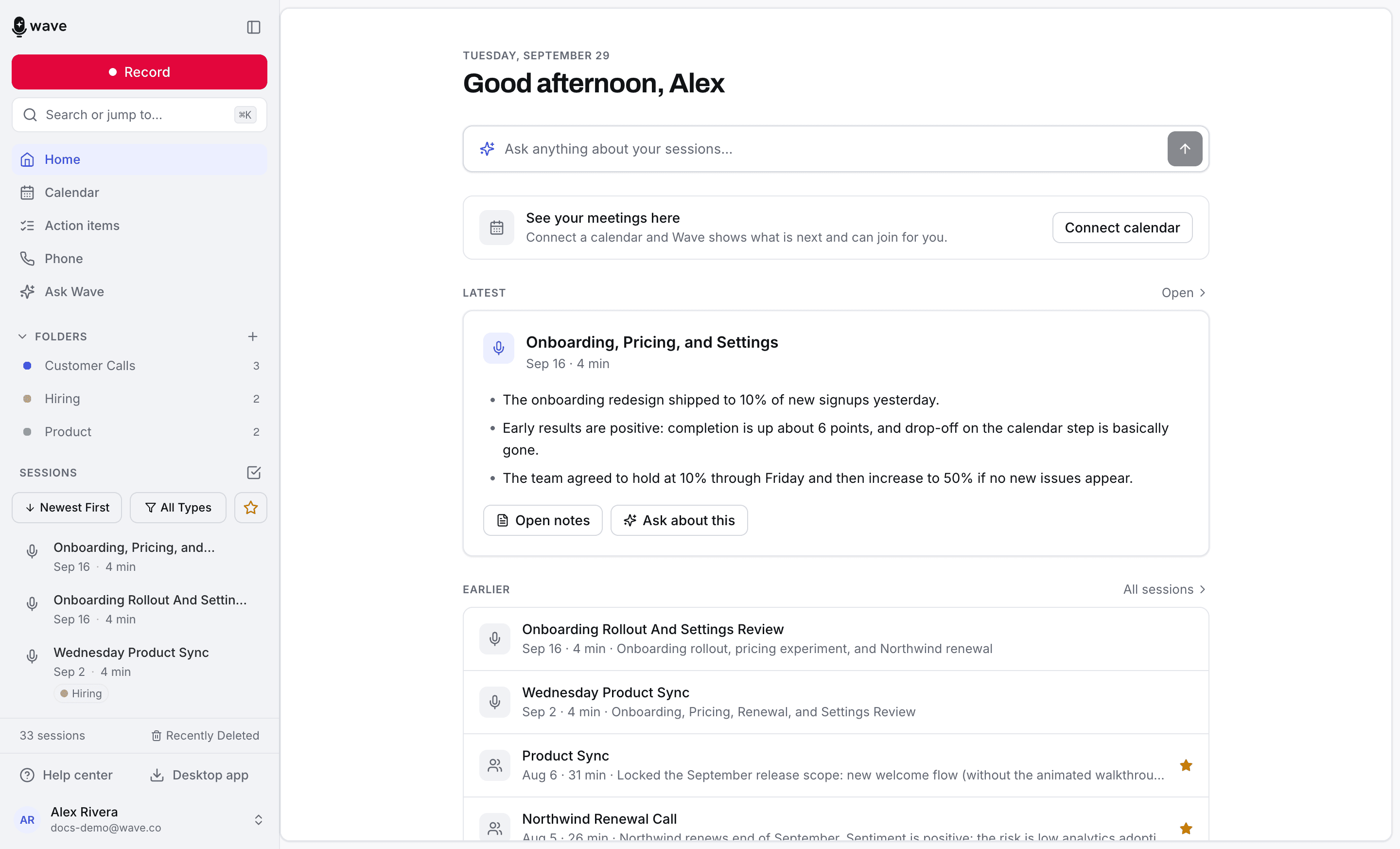The image size is (1400, 849).
Task: Open Onboarding, Pricing, and... session in sidebar
Action: pyautogui.click(x=139, y=556)
